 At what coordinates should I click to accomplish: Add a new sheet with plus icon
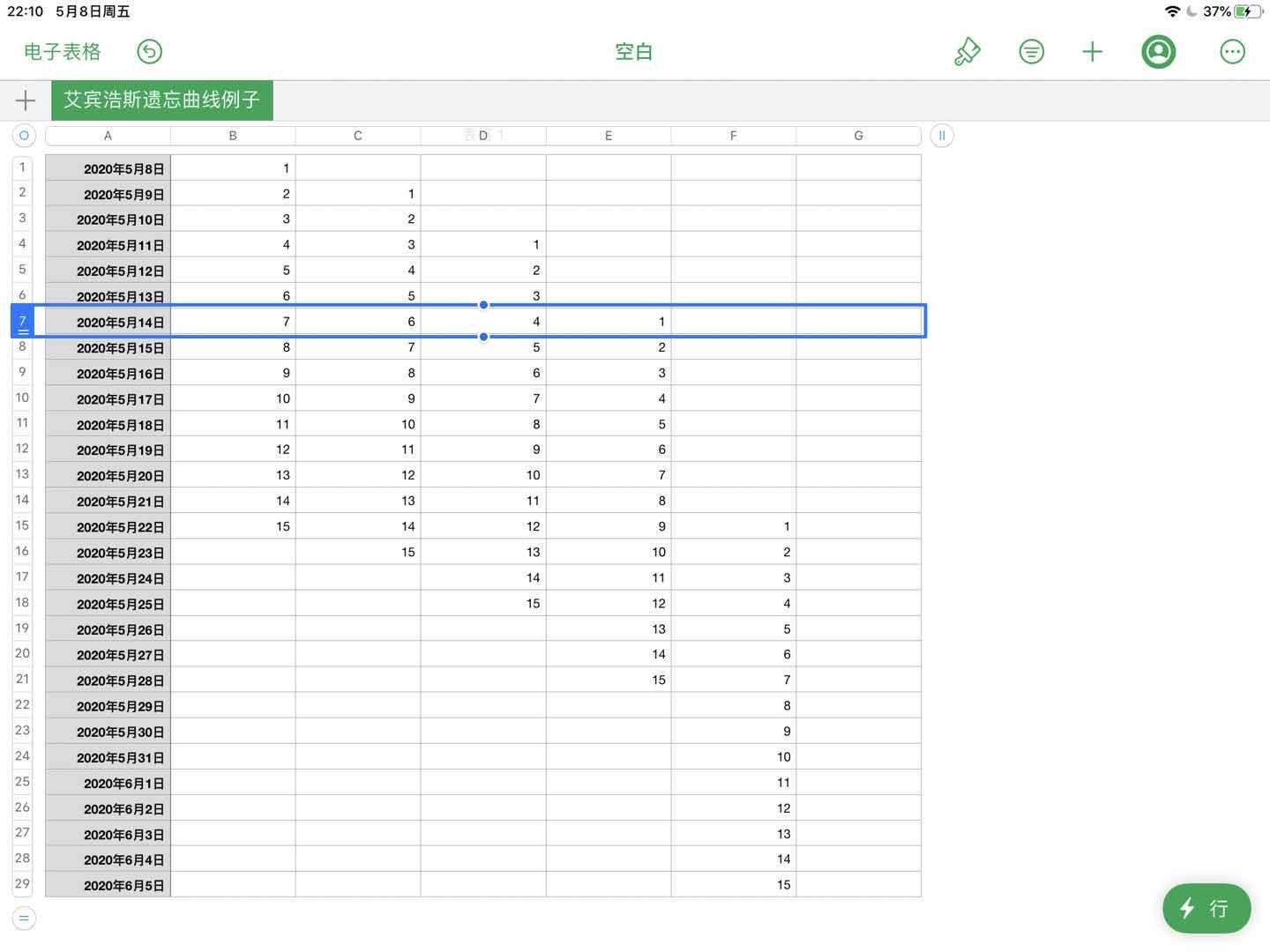click(x=26, y=100)
